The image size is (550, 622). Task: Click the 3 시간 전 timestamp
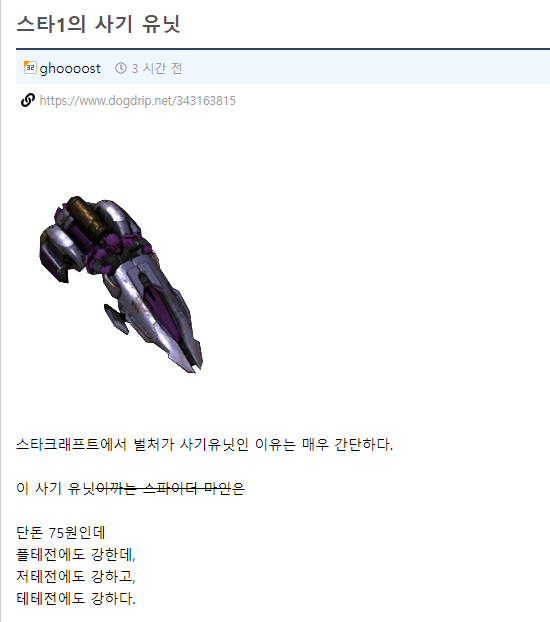coord(157,69)
